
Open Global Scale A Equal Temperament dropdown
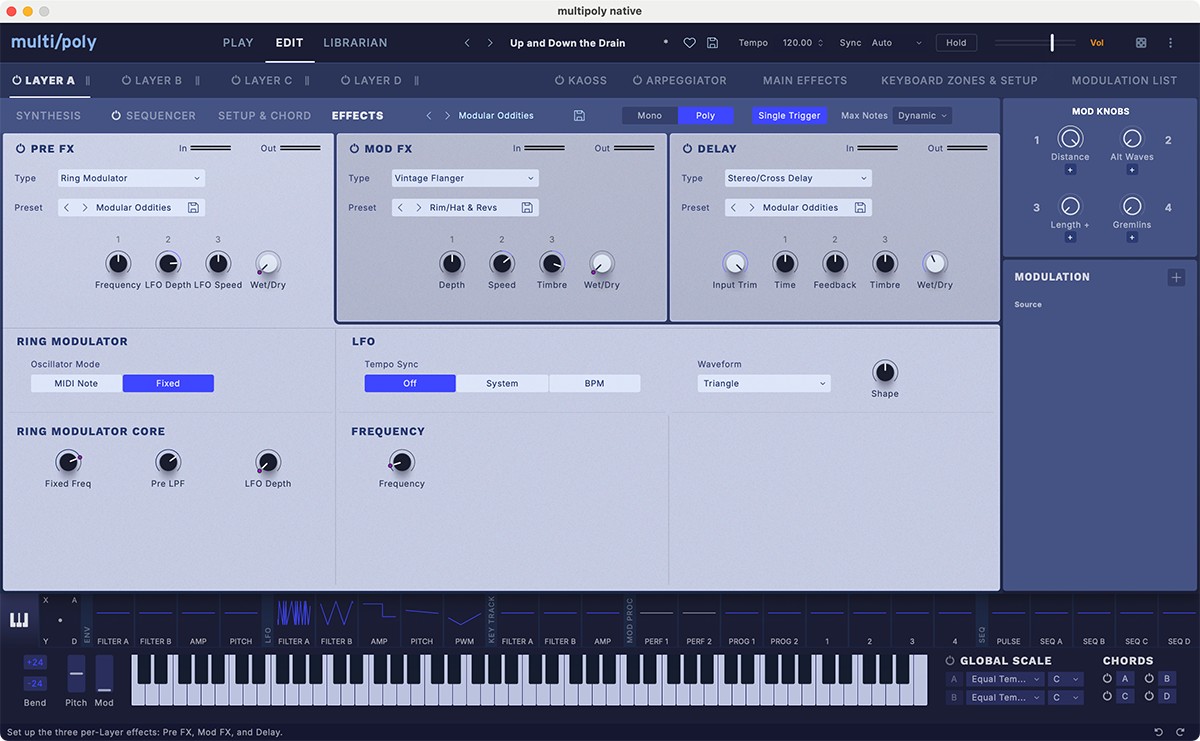pyautogui.click(x=1005, y=679)
